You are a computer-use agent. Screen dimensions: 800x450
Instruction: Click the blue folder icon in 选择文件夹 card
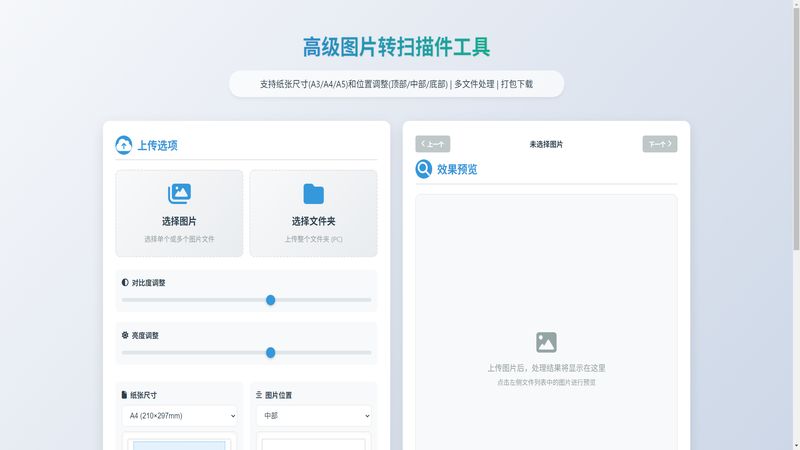[x=313, y=193]
